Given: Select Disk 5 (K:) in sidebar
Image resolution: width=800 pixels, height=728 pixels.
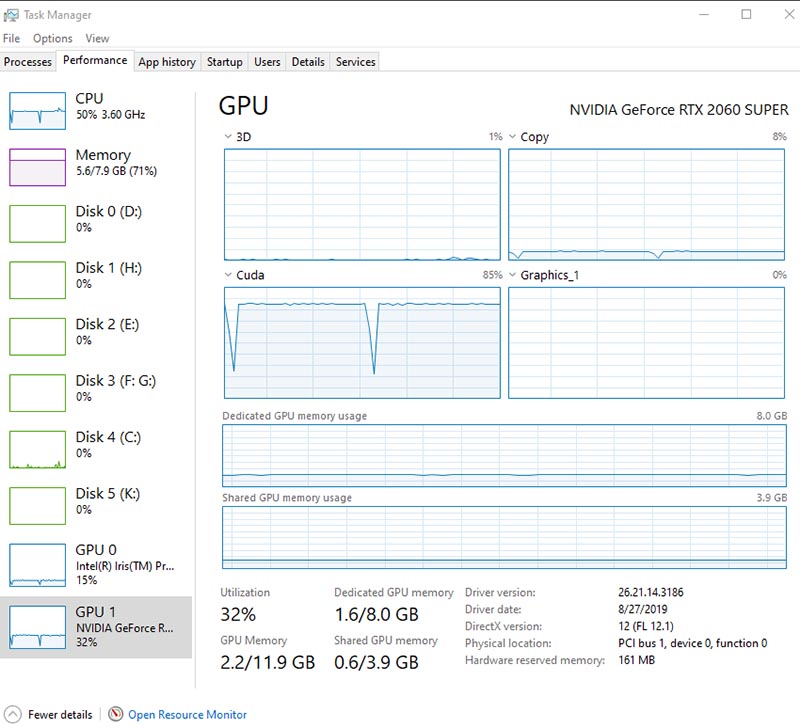Looking at the screenshot, I should (x=96, y=506).
